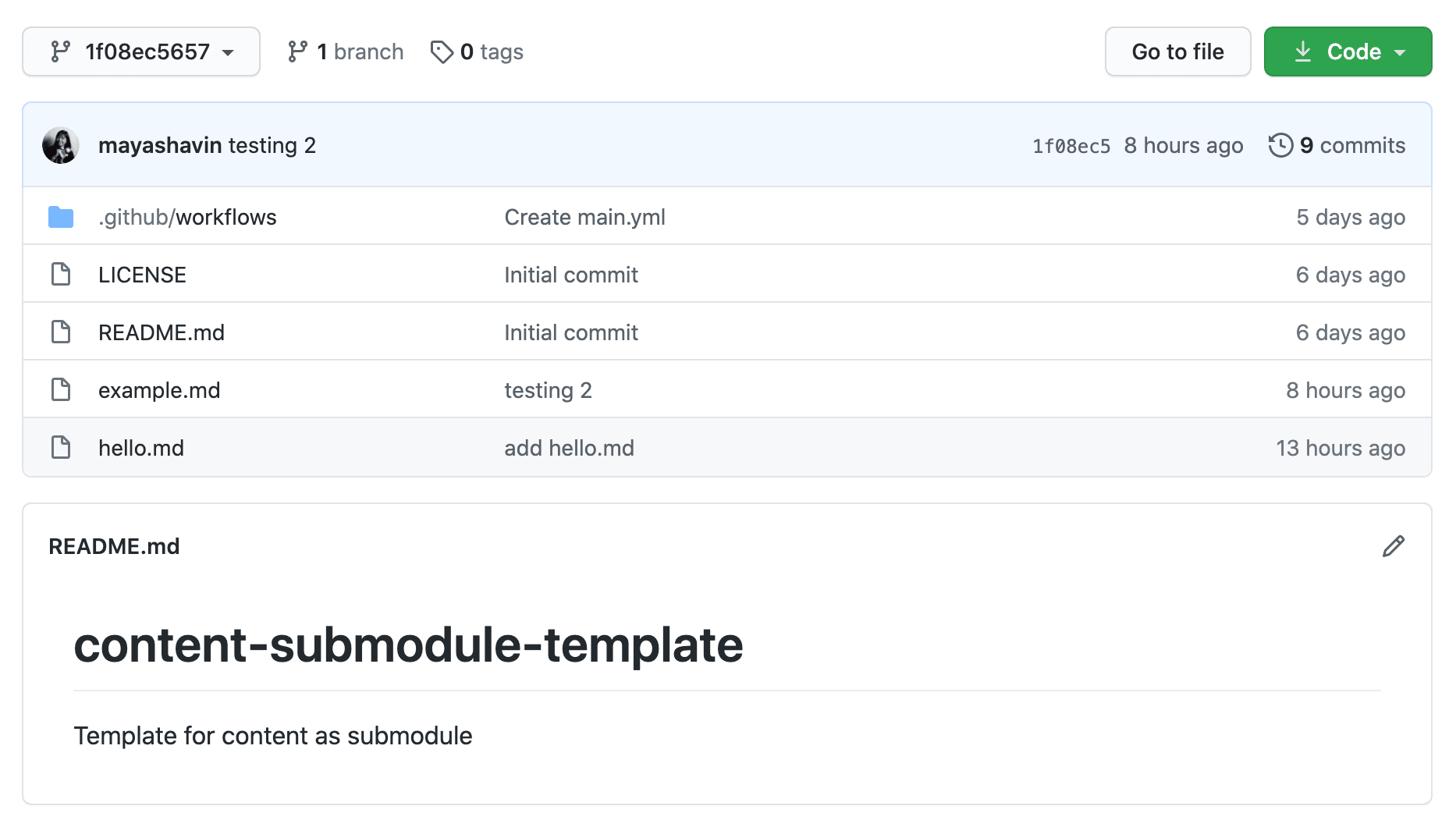1456x838 pixels.
Task: Click the .github/workflows folder icon
Action: [x=61, y=217]
